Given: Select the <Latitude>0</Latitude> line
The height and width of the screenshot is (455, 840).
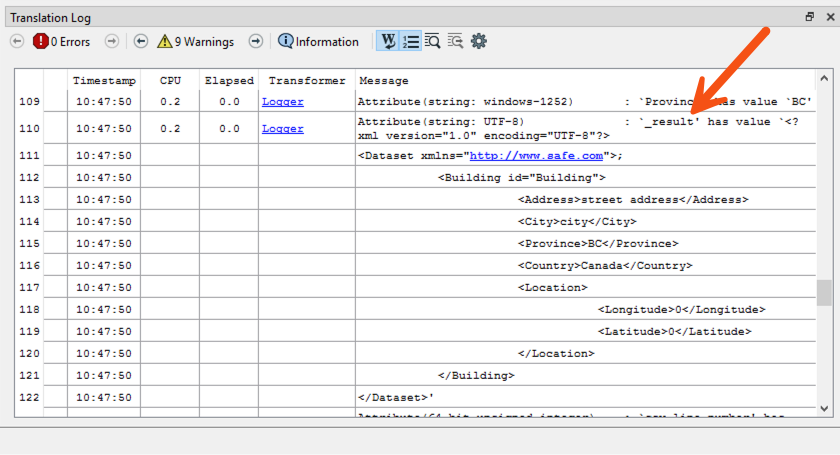Looking at the screenshot, I should (674, 331).
